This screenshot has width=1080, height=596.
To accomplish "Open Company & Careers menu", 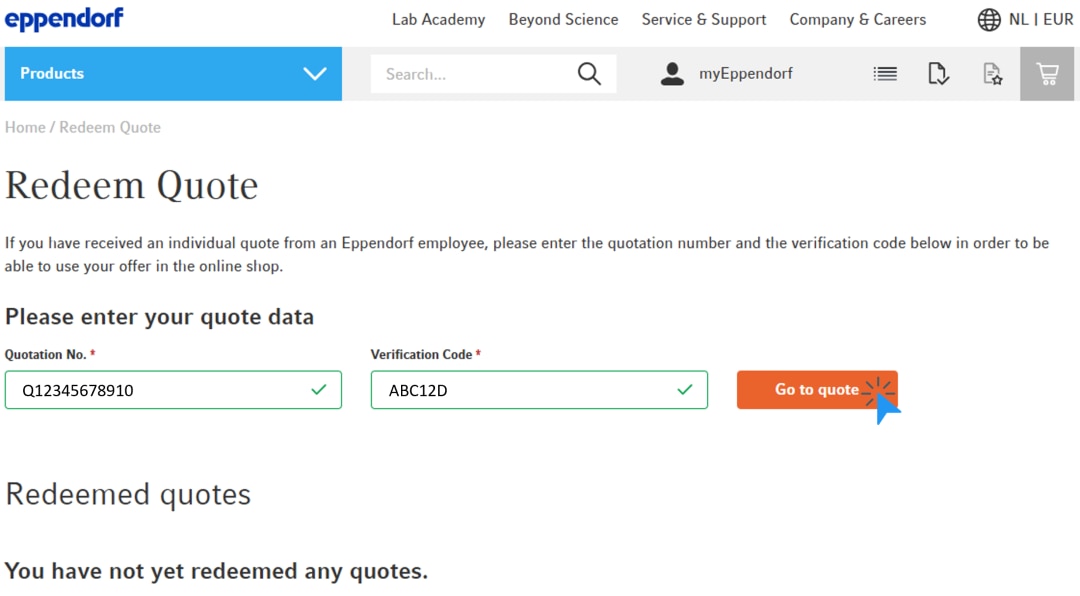I will (857, 20).
